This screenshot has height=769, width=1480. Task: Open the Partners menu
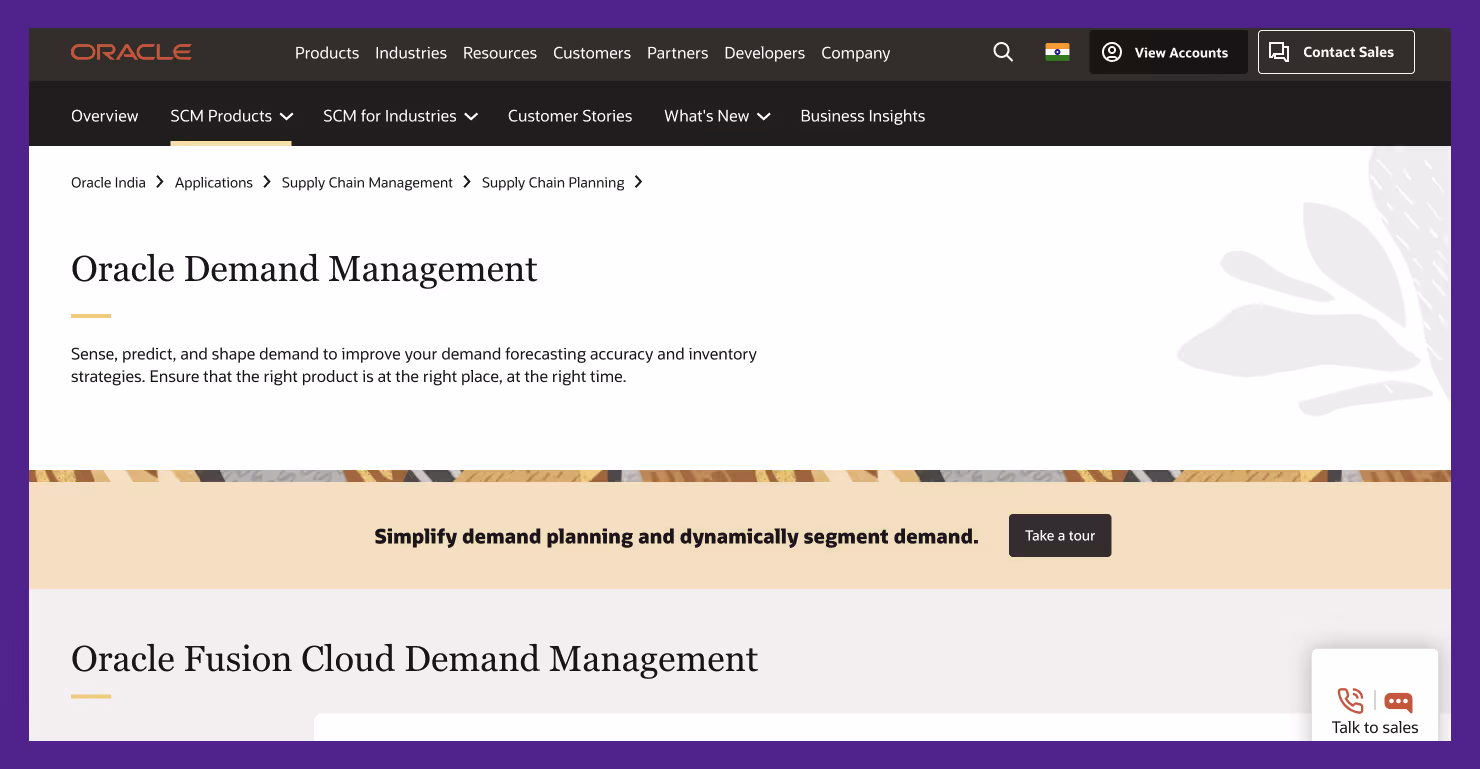[677, 53]
